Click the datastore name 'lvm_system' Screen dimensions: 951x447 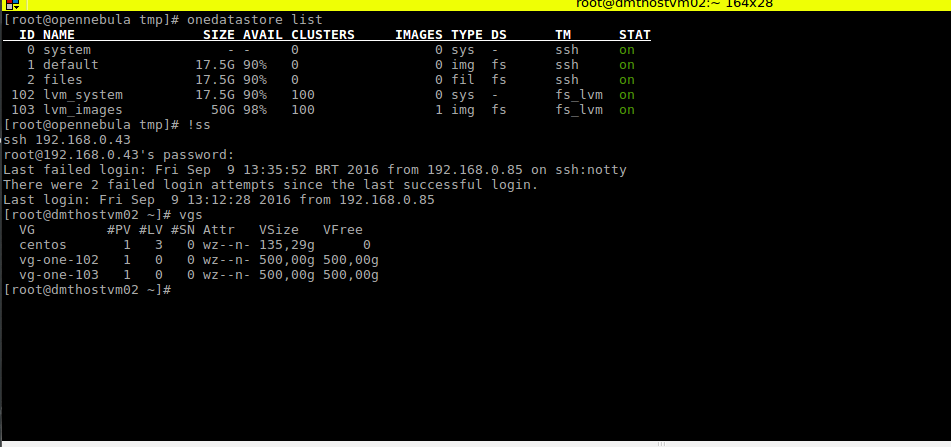click(x=82, y=95)
